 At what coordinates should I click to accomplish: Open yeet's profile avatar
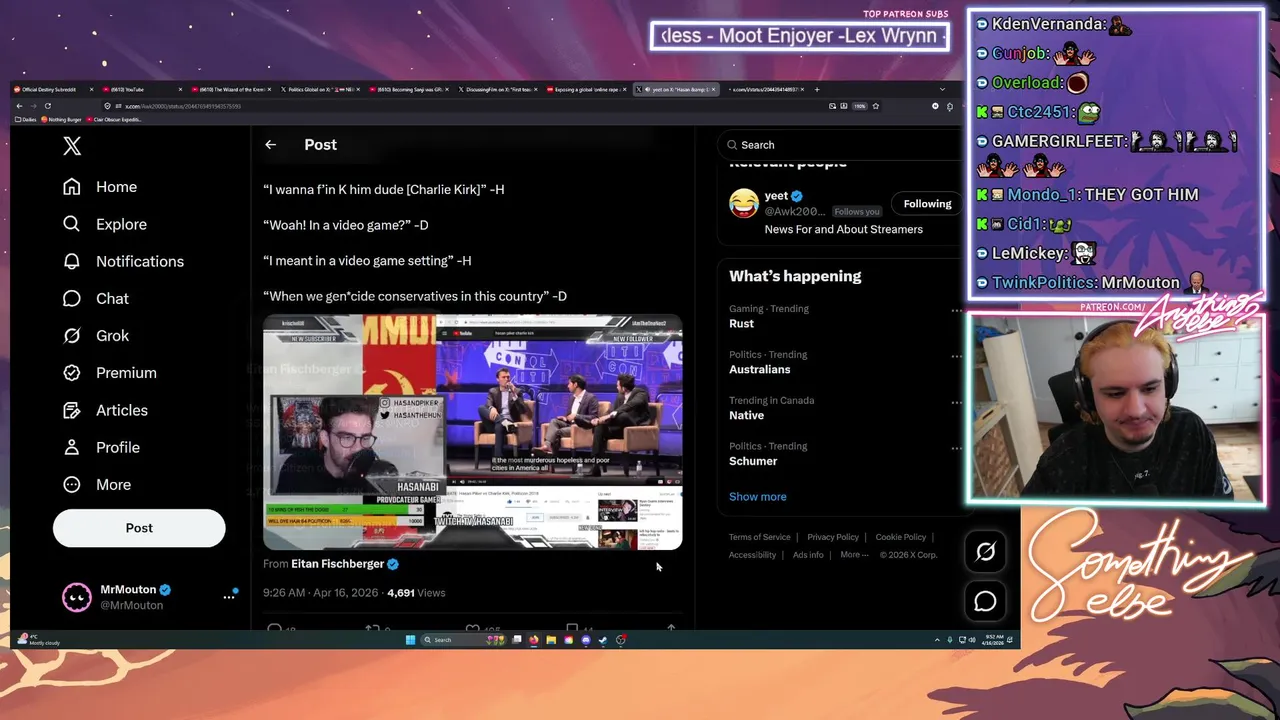tap(744, 203)
